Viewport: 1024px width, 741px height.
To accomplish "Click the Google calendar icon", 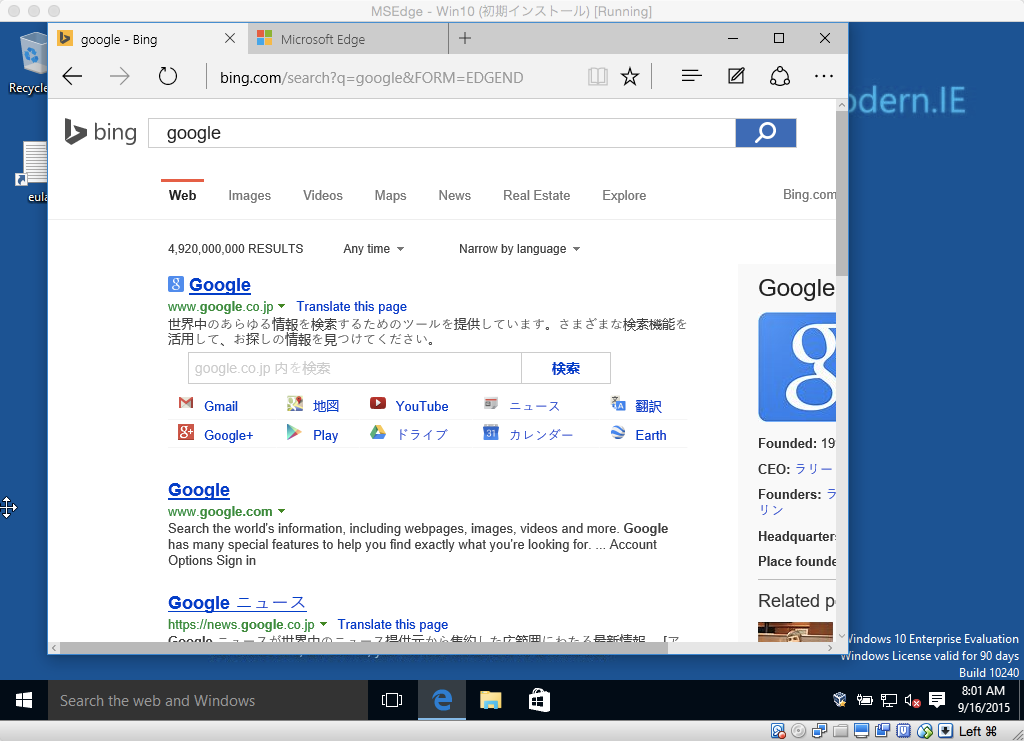I will 491,432.
